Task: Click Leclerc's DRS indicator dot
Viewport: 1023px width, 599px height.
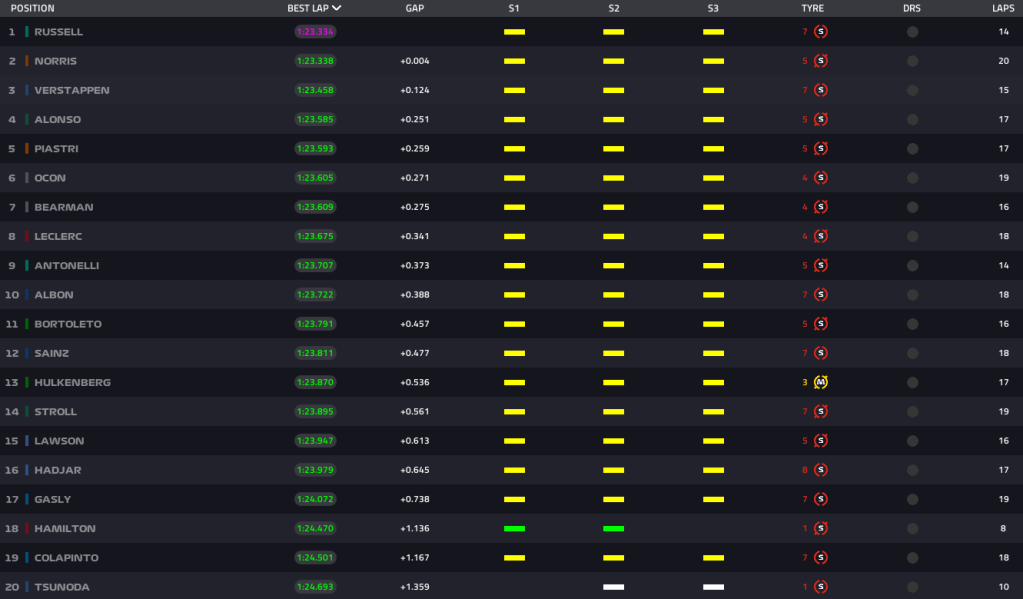Action: coord(912,236)
